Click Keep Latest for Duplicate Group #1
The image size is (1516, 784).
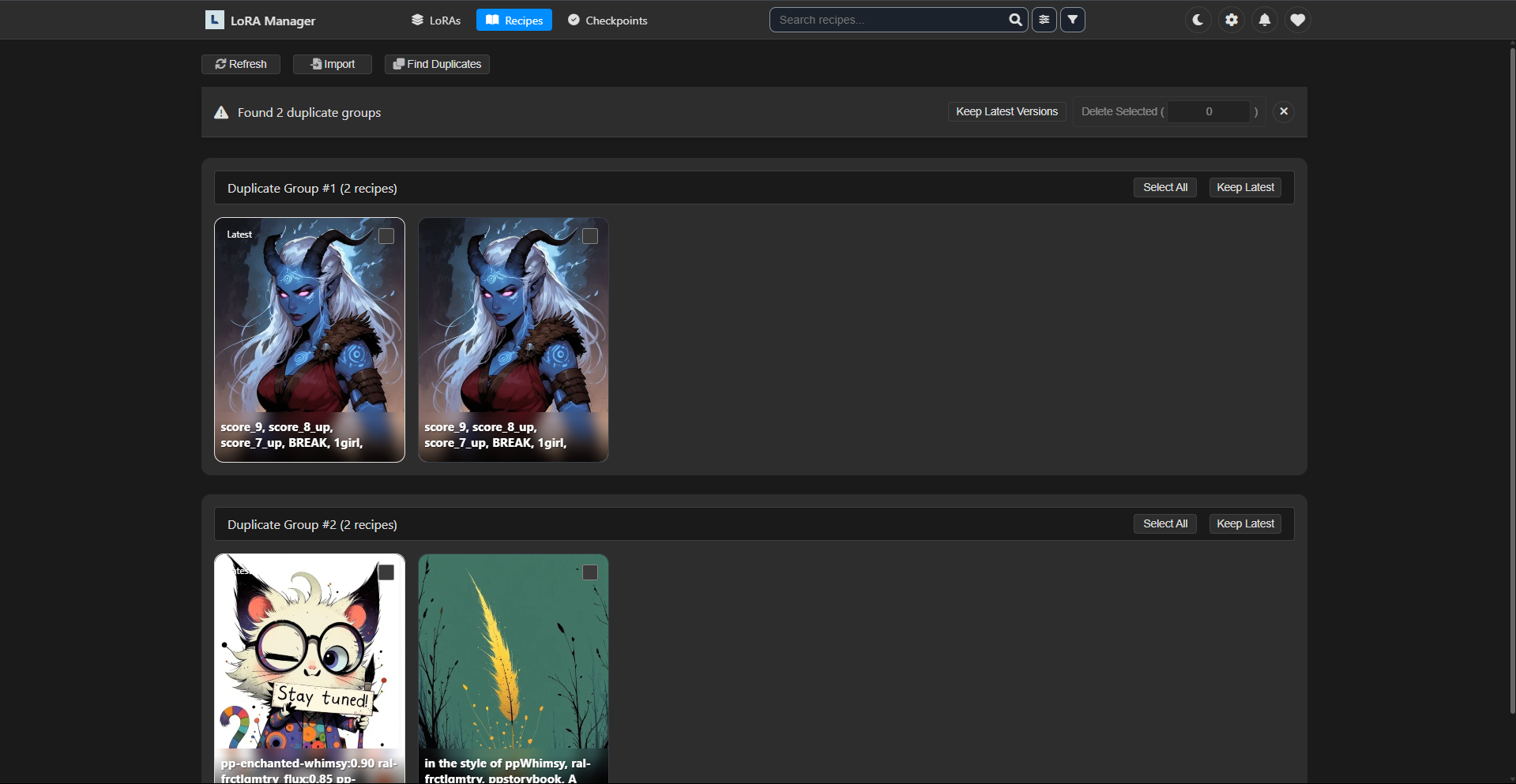point(1245,187)
